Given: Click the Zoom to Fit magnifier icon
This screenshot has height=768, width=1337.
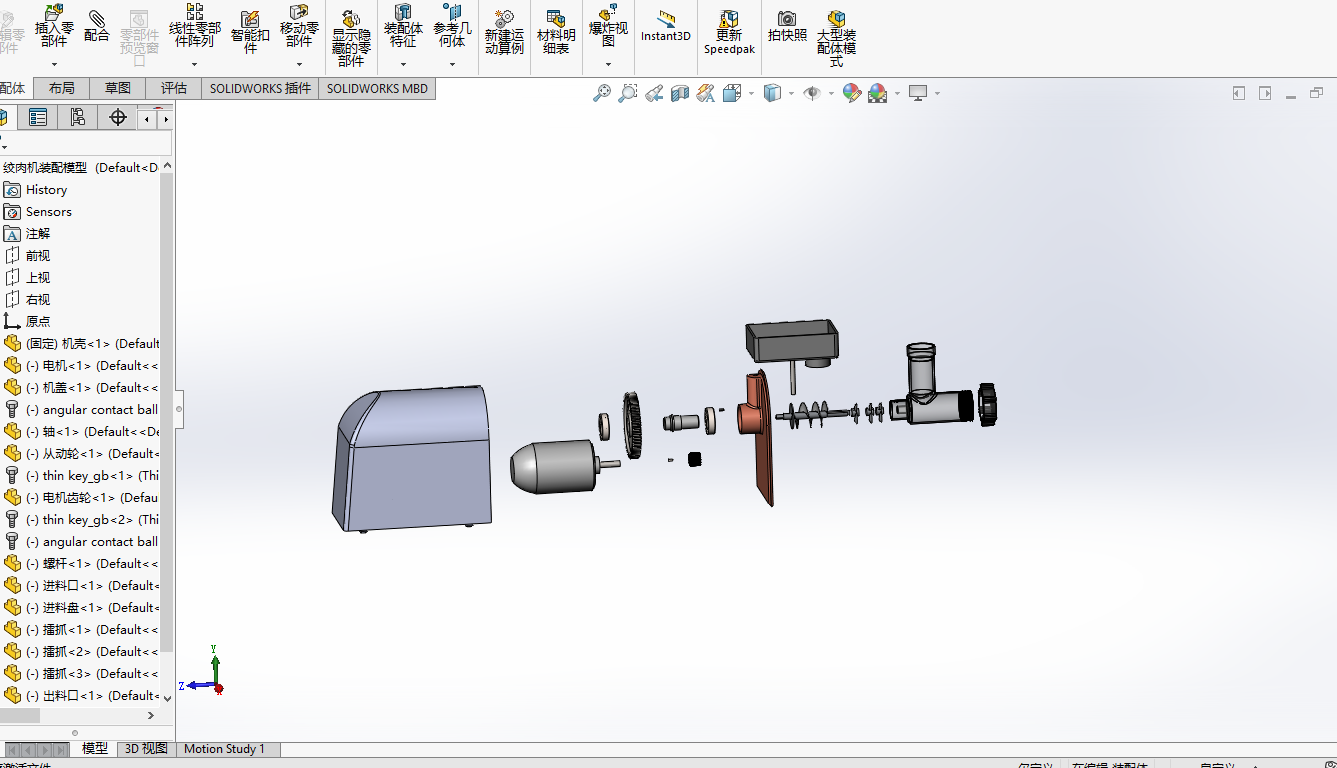Looking at the screenshot, I should (602, 93).
